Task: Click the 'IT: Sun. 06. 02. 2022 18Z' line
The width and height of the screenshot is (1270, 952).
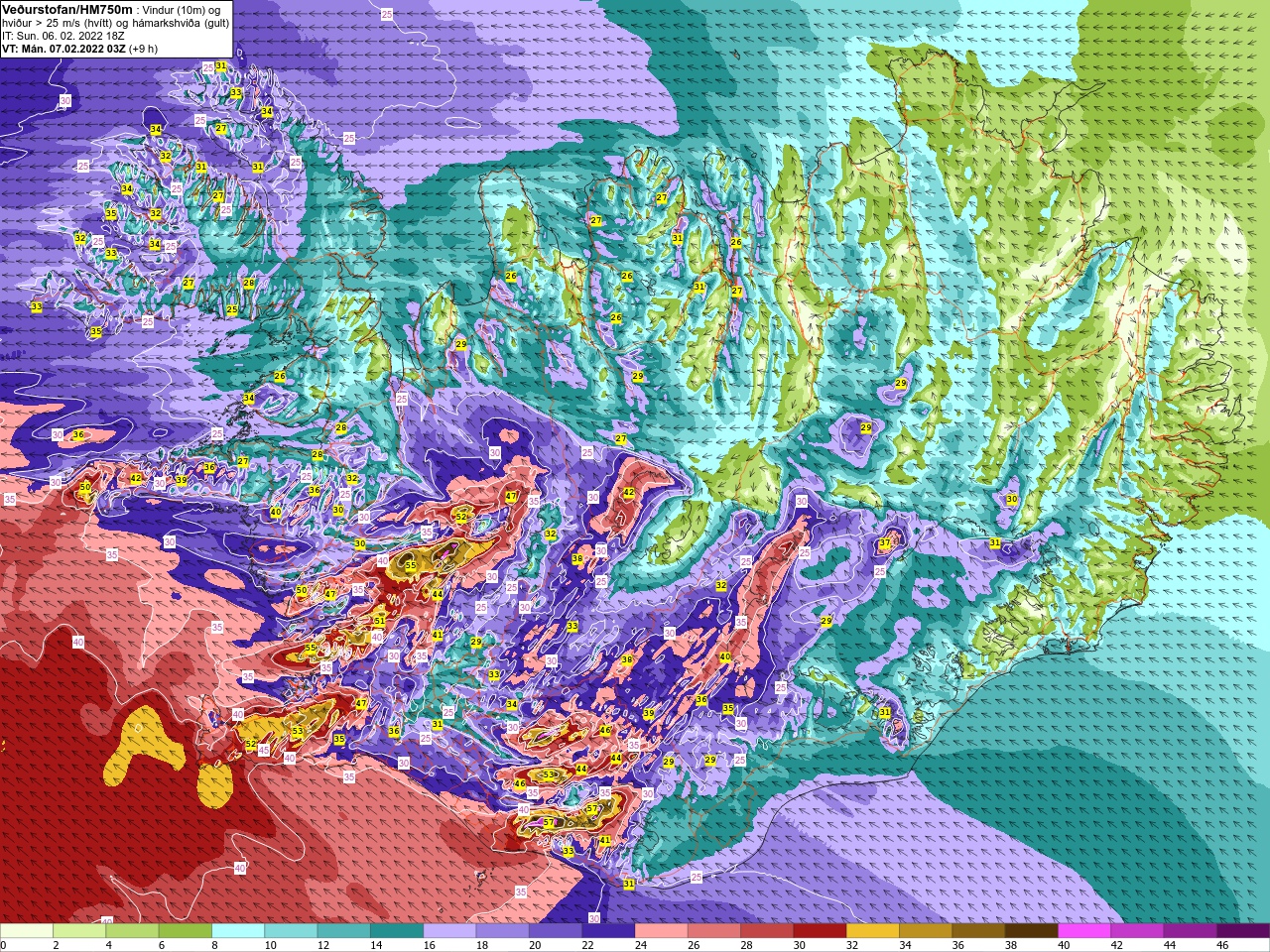Action: 63,35
